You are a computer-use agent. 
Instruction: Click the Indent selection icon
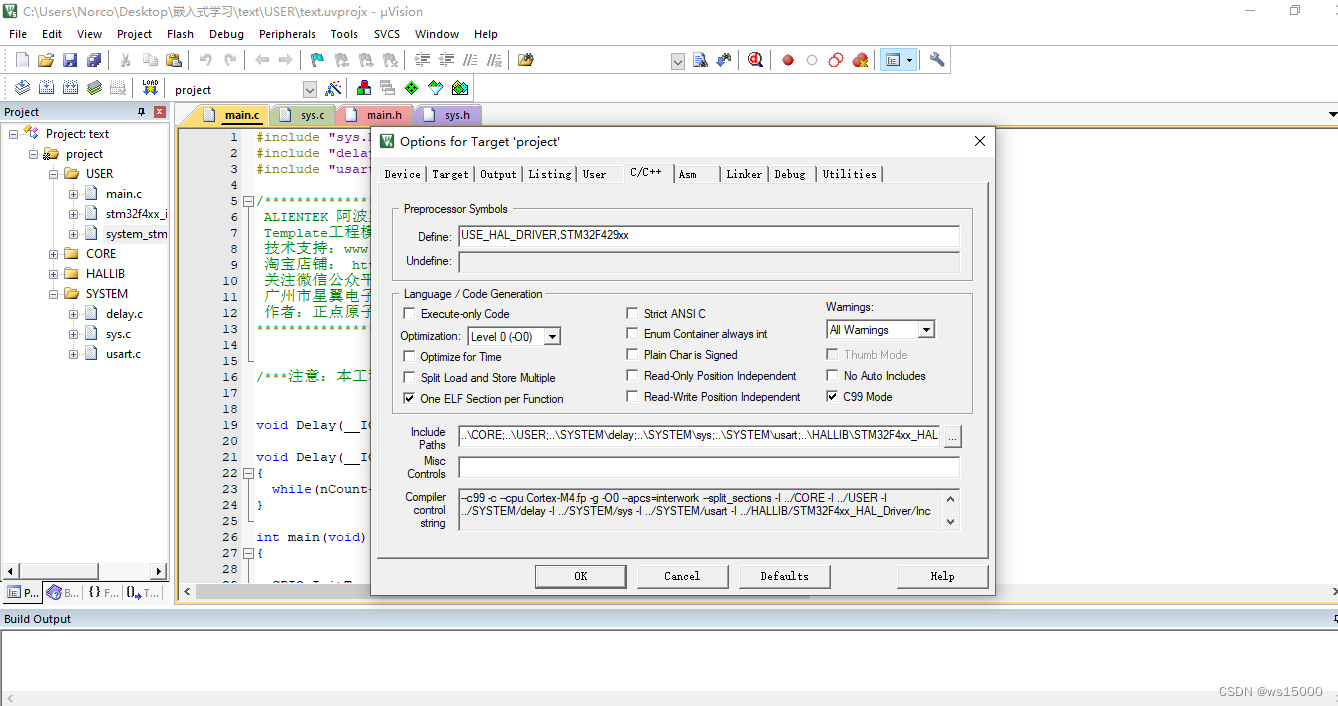point(423,60)
